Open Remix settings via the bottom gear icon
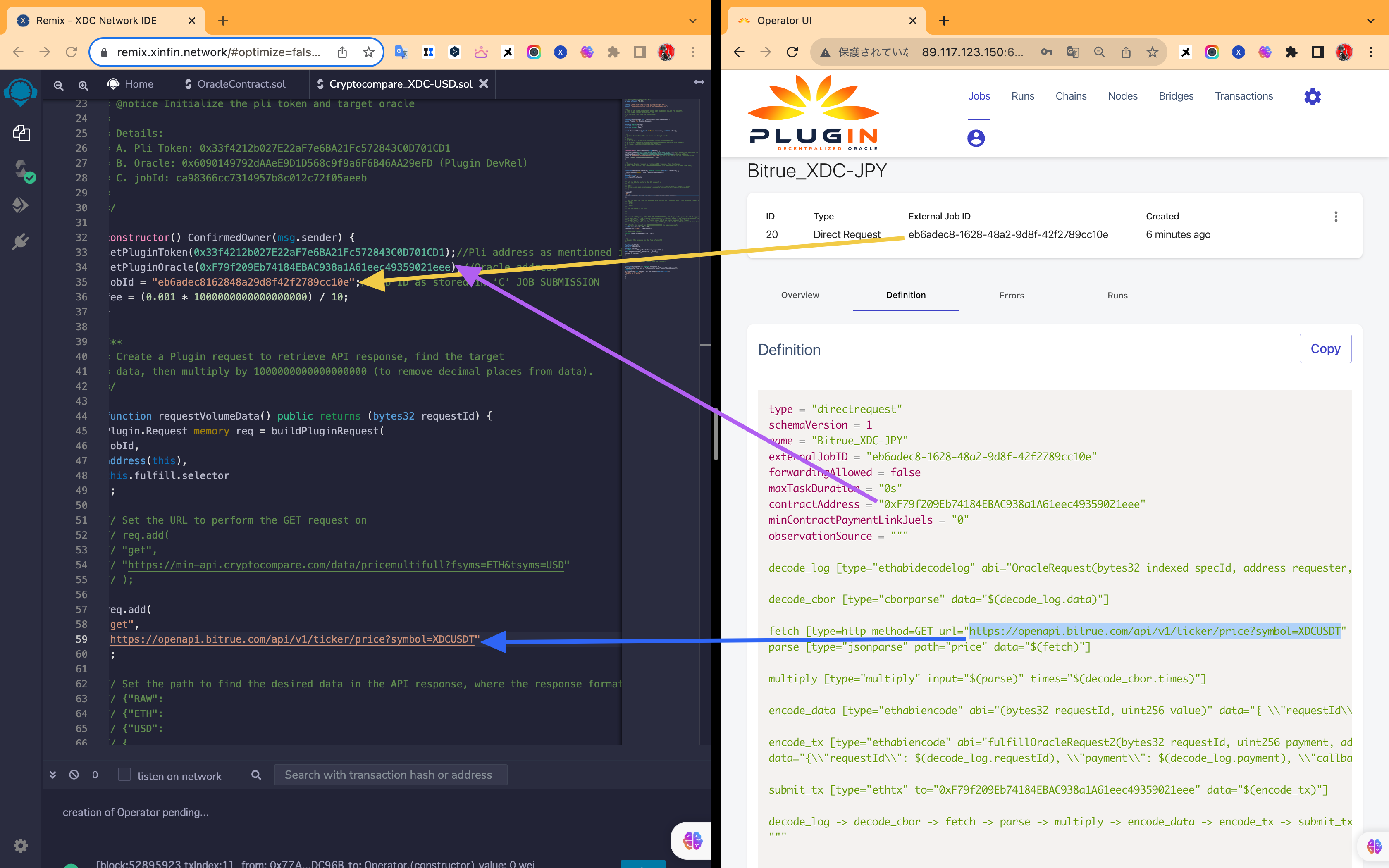1389x868 pixels. click(x=21, y=845)
